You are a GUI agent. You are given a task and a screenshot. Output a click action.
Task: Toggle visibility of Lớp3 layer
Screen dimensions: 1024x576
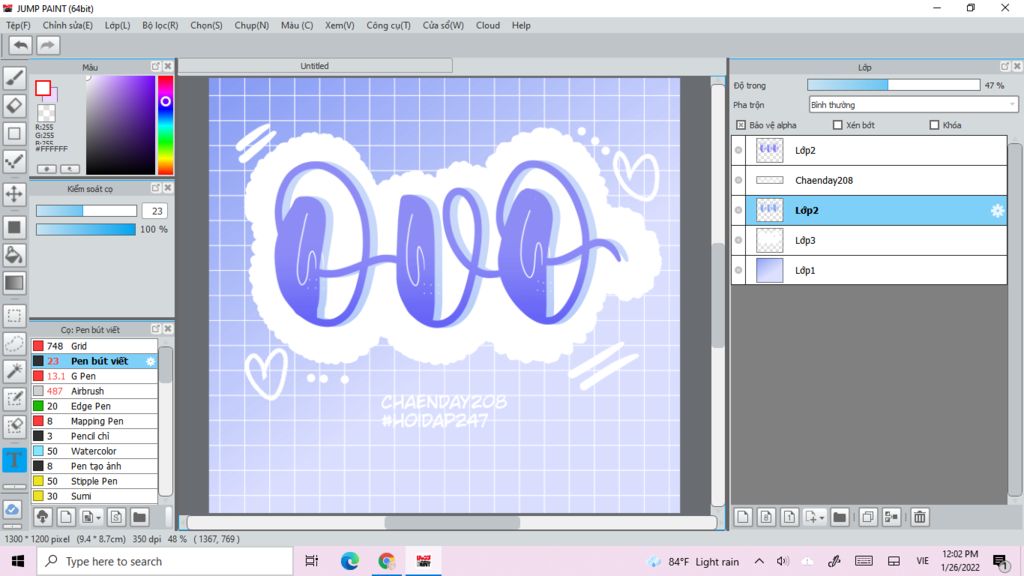739,240
